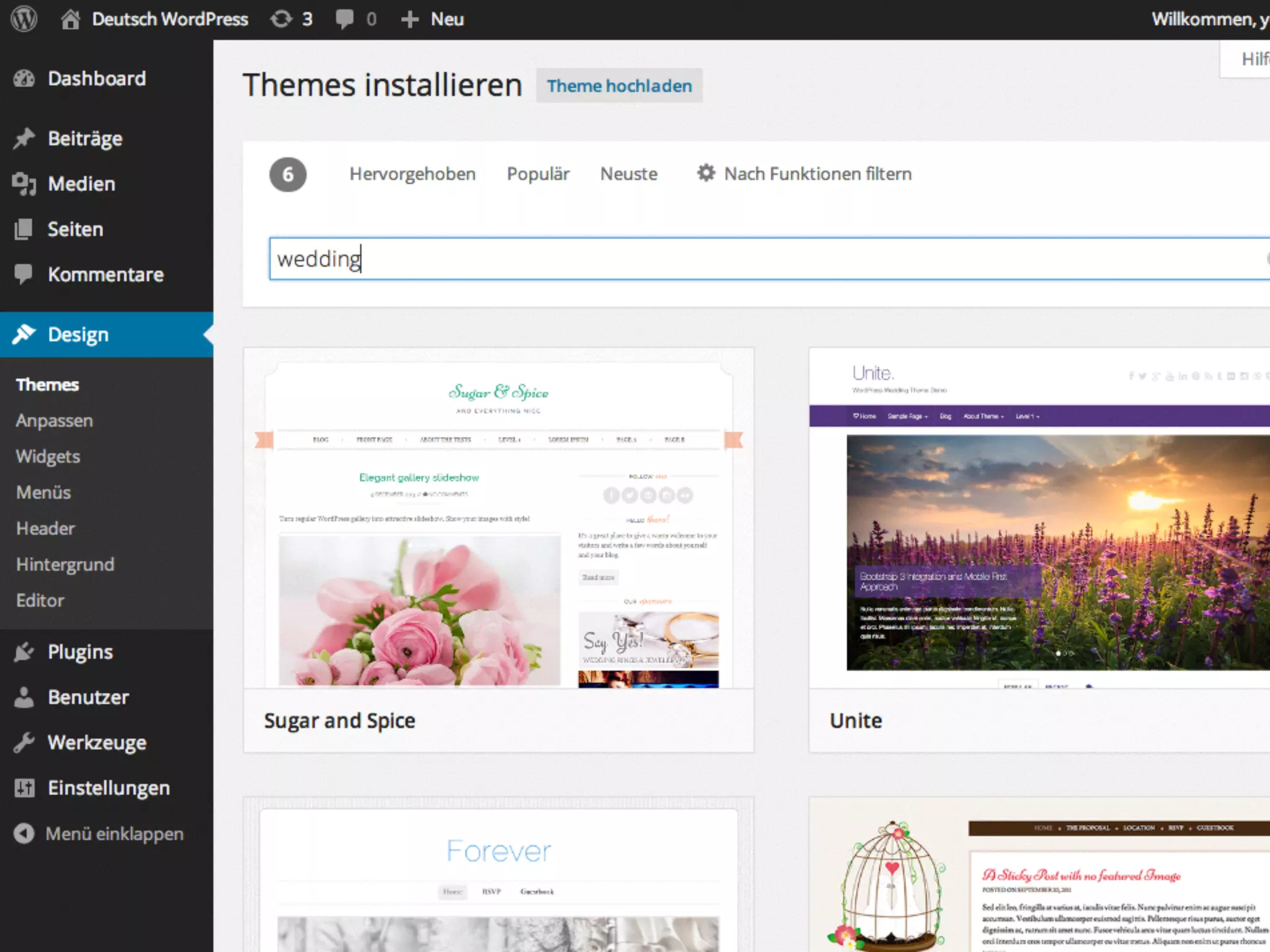Click the Werkzeuge wrench icon

(24, 743)
